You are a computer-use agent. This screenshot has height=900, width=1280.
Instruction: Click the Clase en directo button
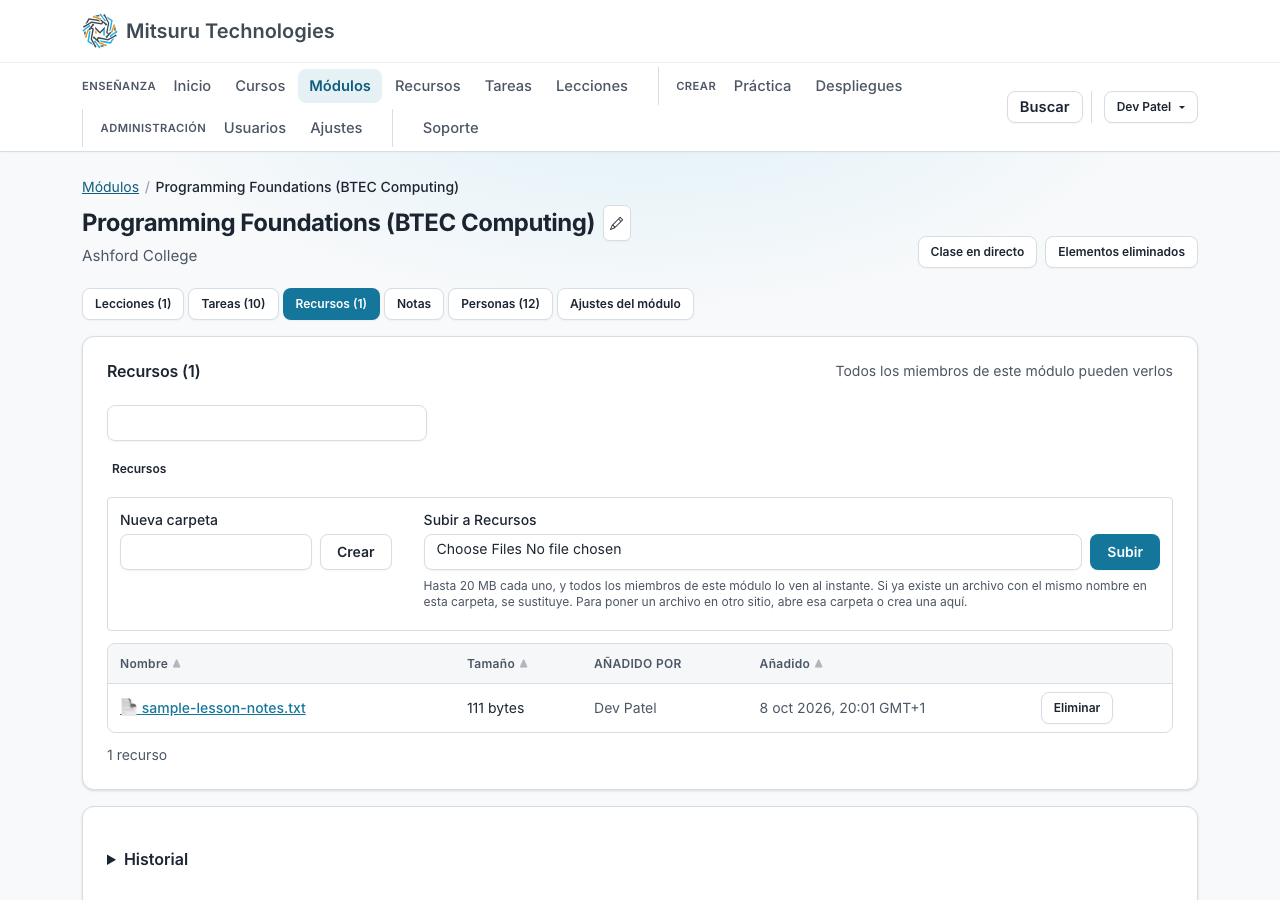tap(977, 252)
